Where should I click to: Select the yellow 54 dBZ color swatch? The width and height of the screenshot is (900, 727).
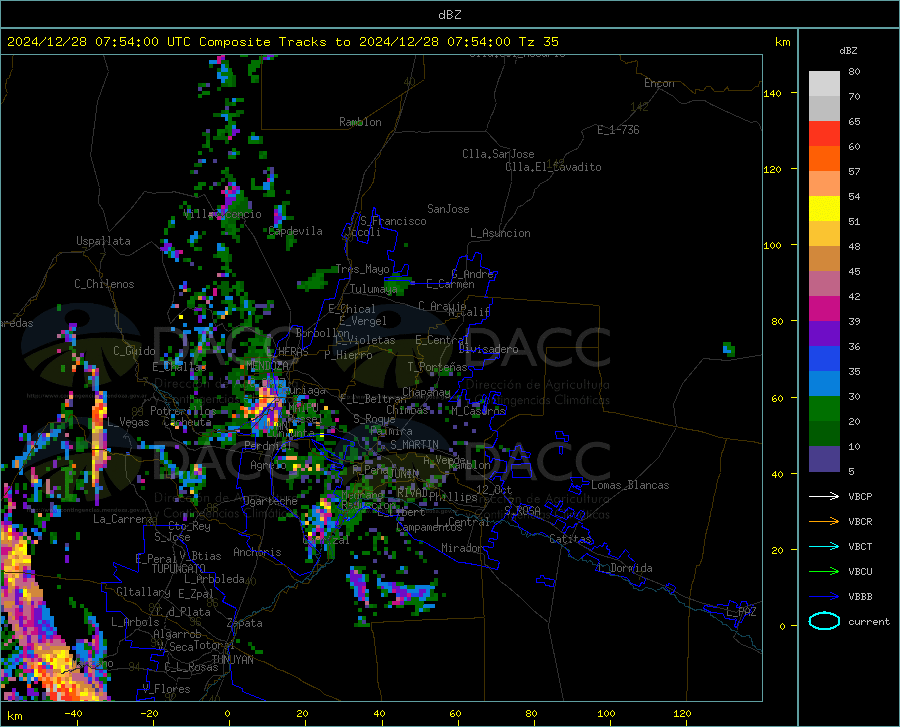pos(824,209)
